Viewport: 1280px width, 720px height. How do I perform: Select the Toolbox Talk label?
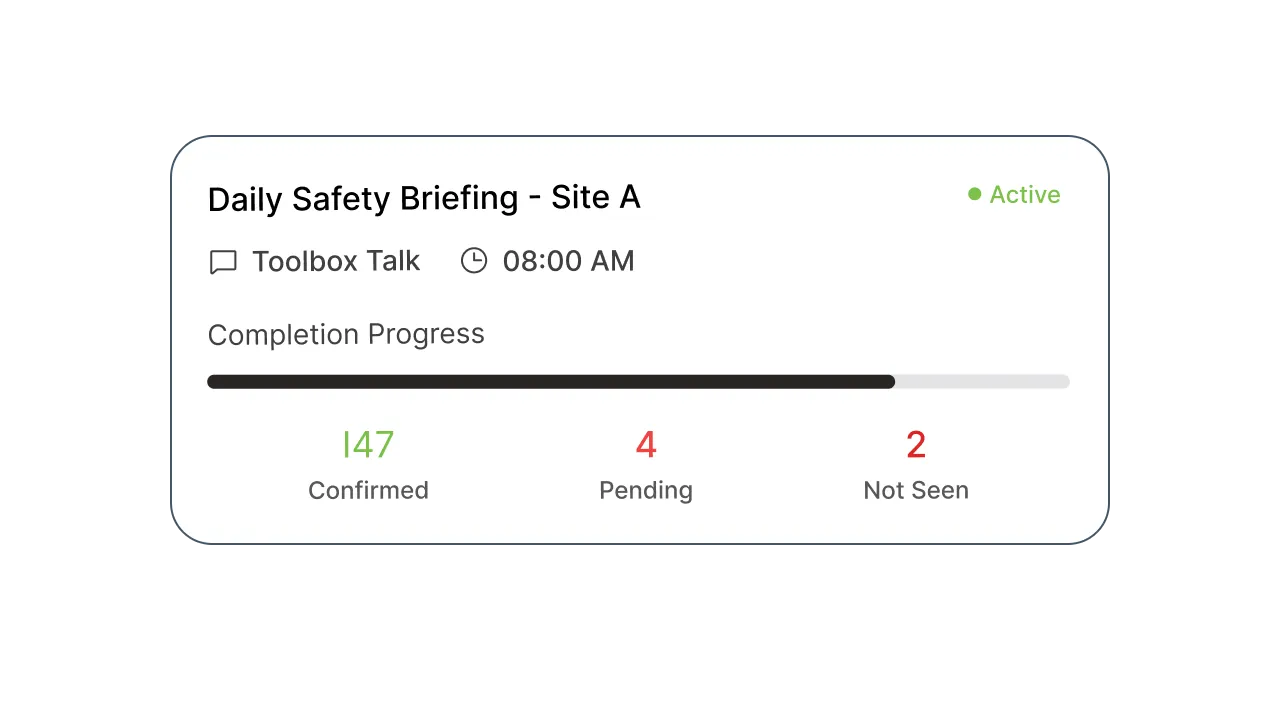coord(336,261)
